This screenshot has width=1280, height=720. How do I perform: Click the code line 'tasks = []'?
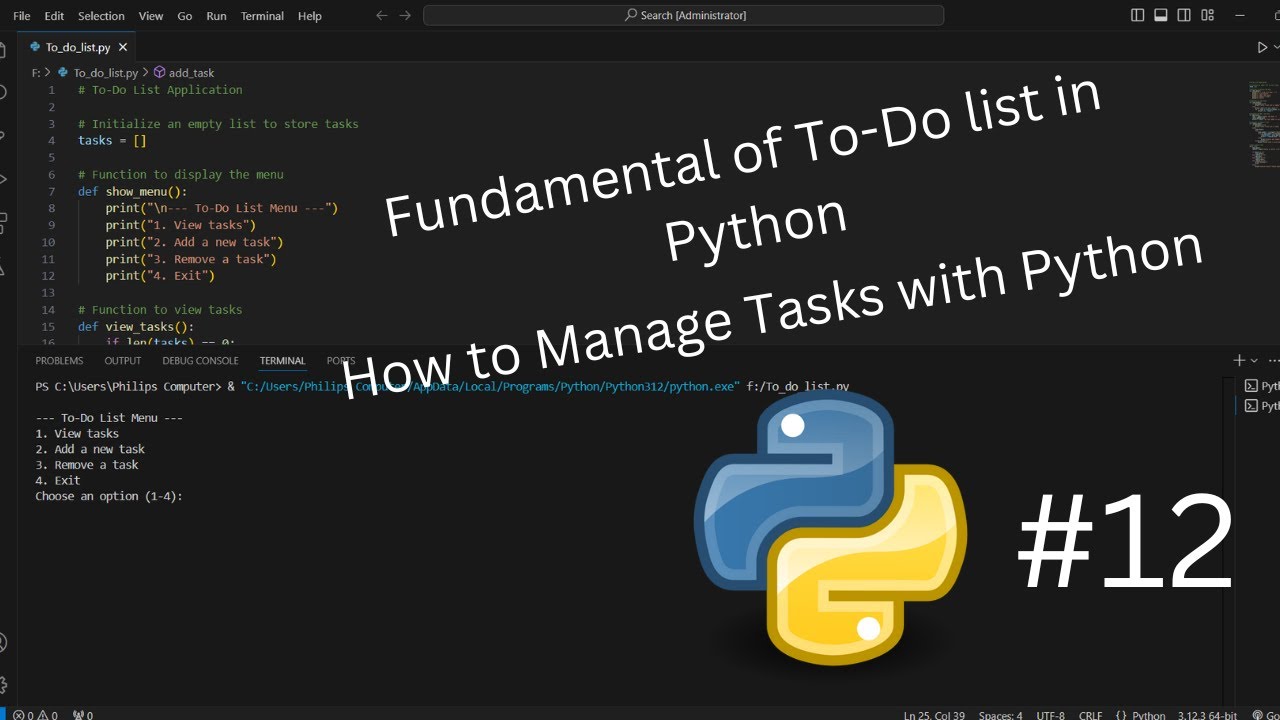(x=112, y=140)
